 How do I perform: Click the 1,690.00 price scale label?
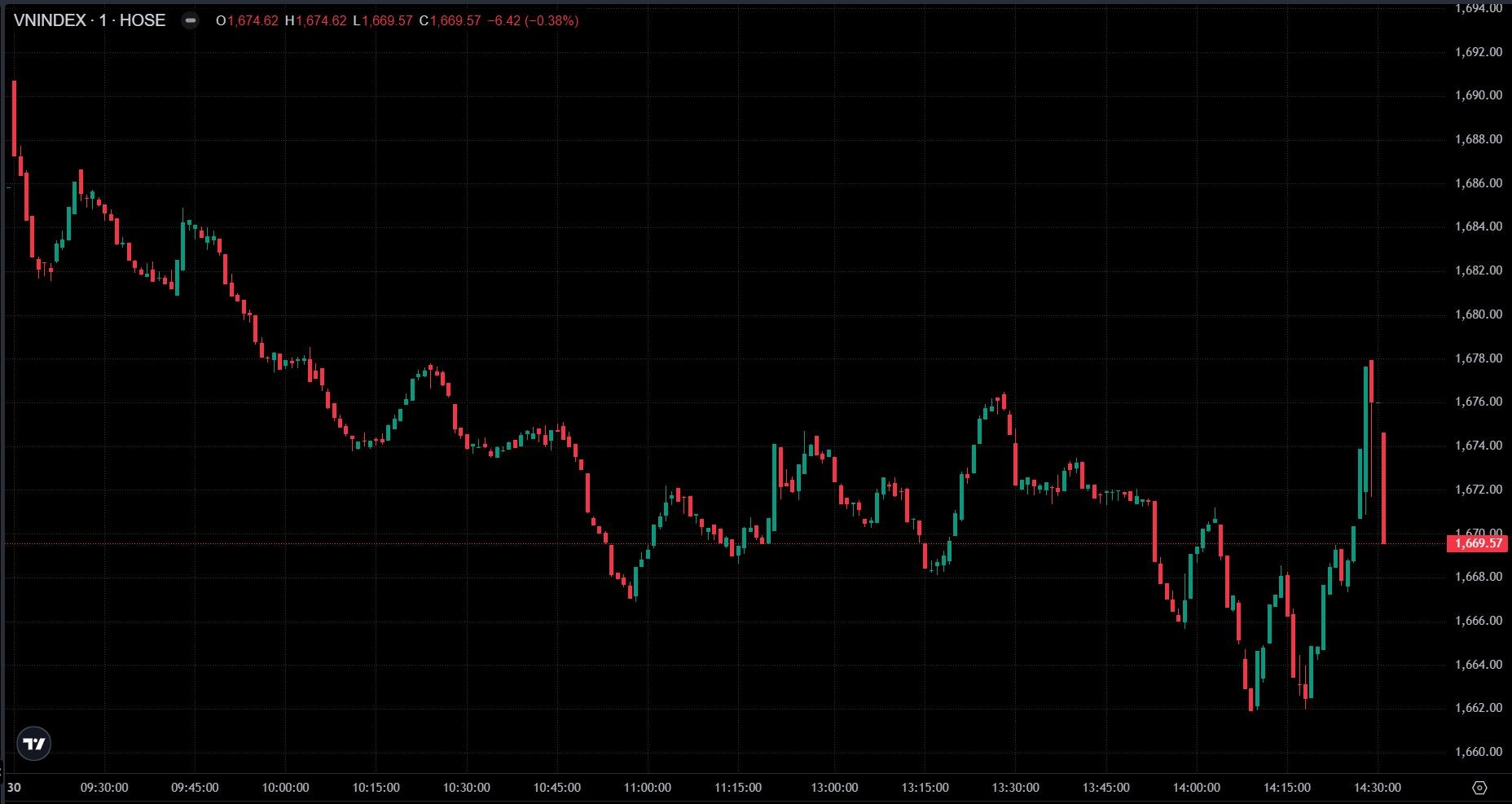pyautogui.click(x=1478, y=95)
